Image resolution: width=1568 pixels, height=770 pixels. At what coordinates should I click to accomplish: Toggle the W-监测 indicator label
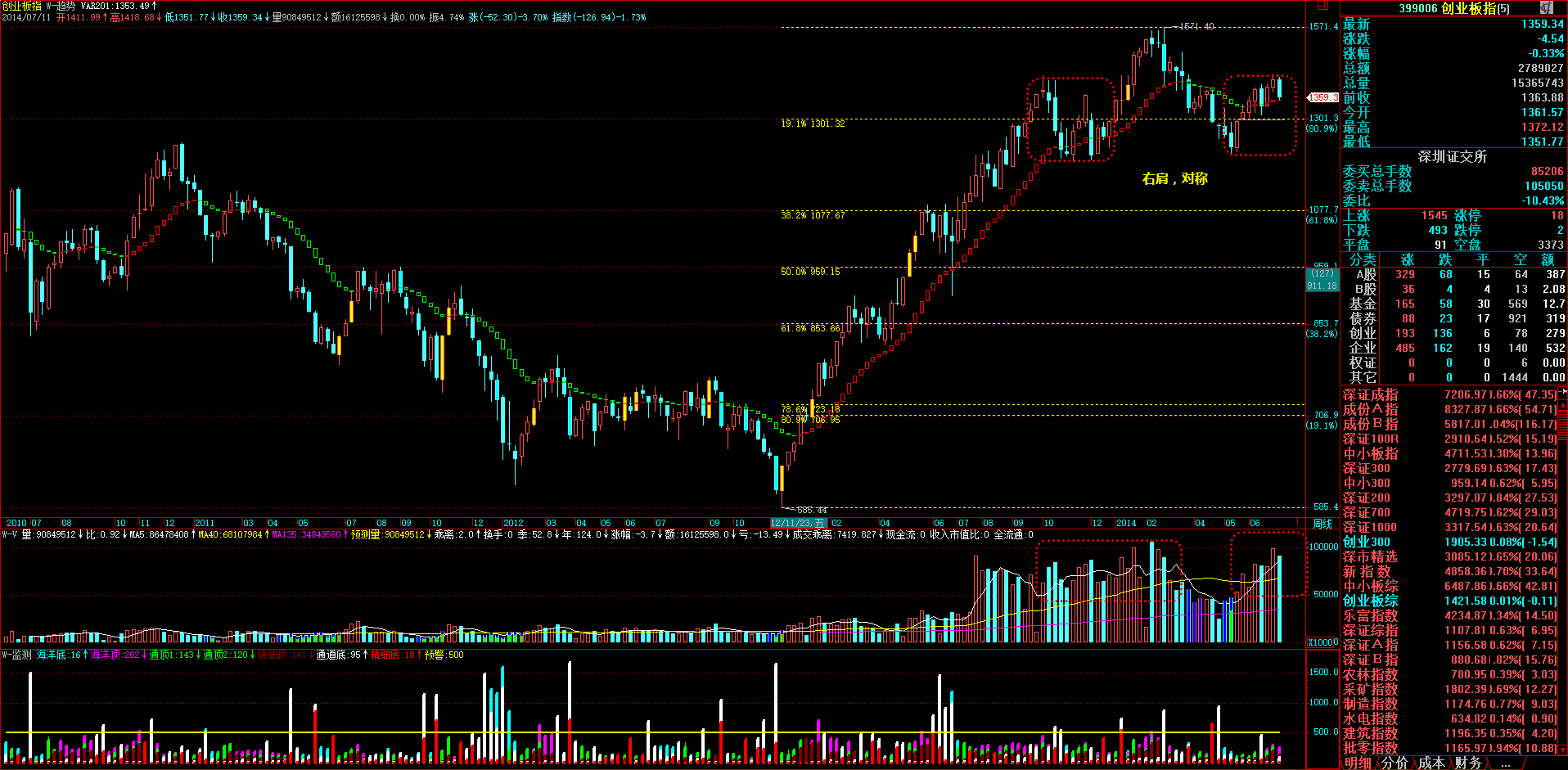[x=16, y=655]
